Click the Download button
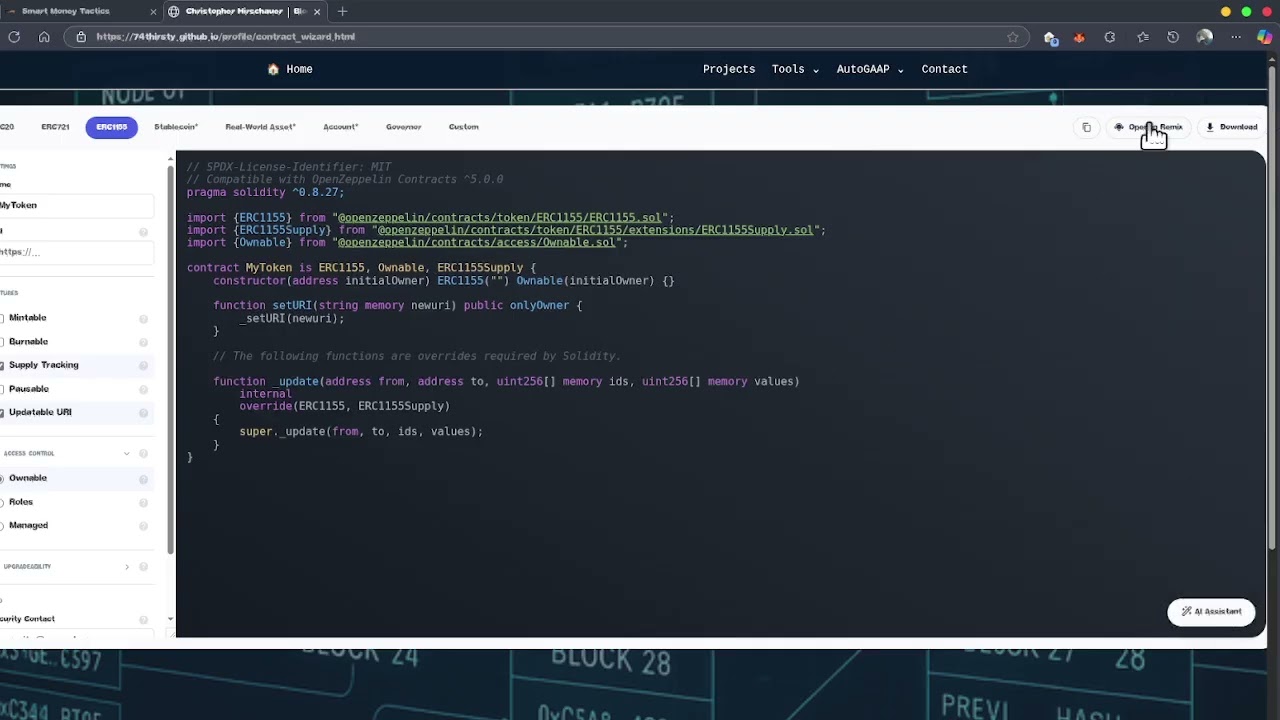Image resolution: width=1280 pixels, height=720 pixels. [x=1232, y=127]
